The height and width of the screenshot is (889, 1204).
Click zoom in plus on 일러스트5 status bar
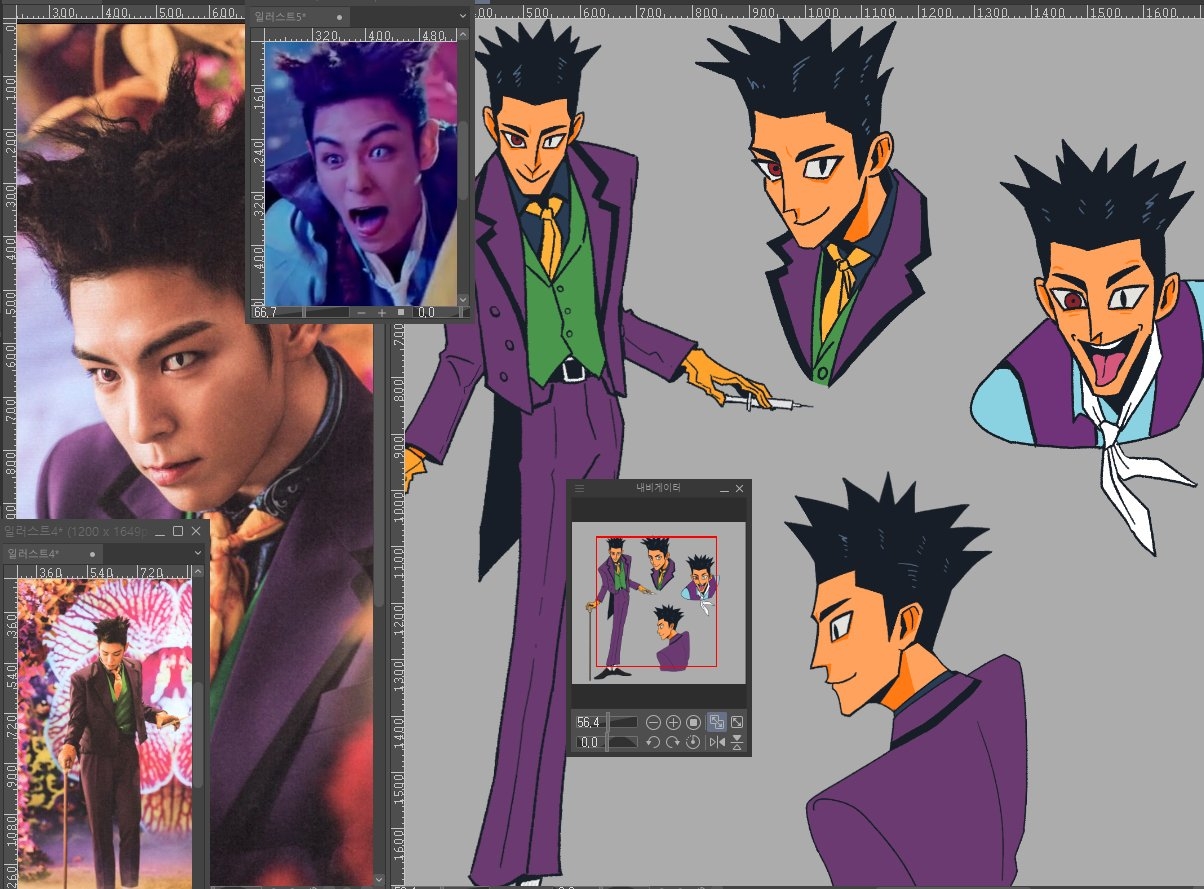(382, 313)
